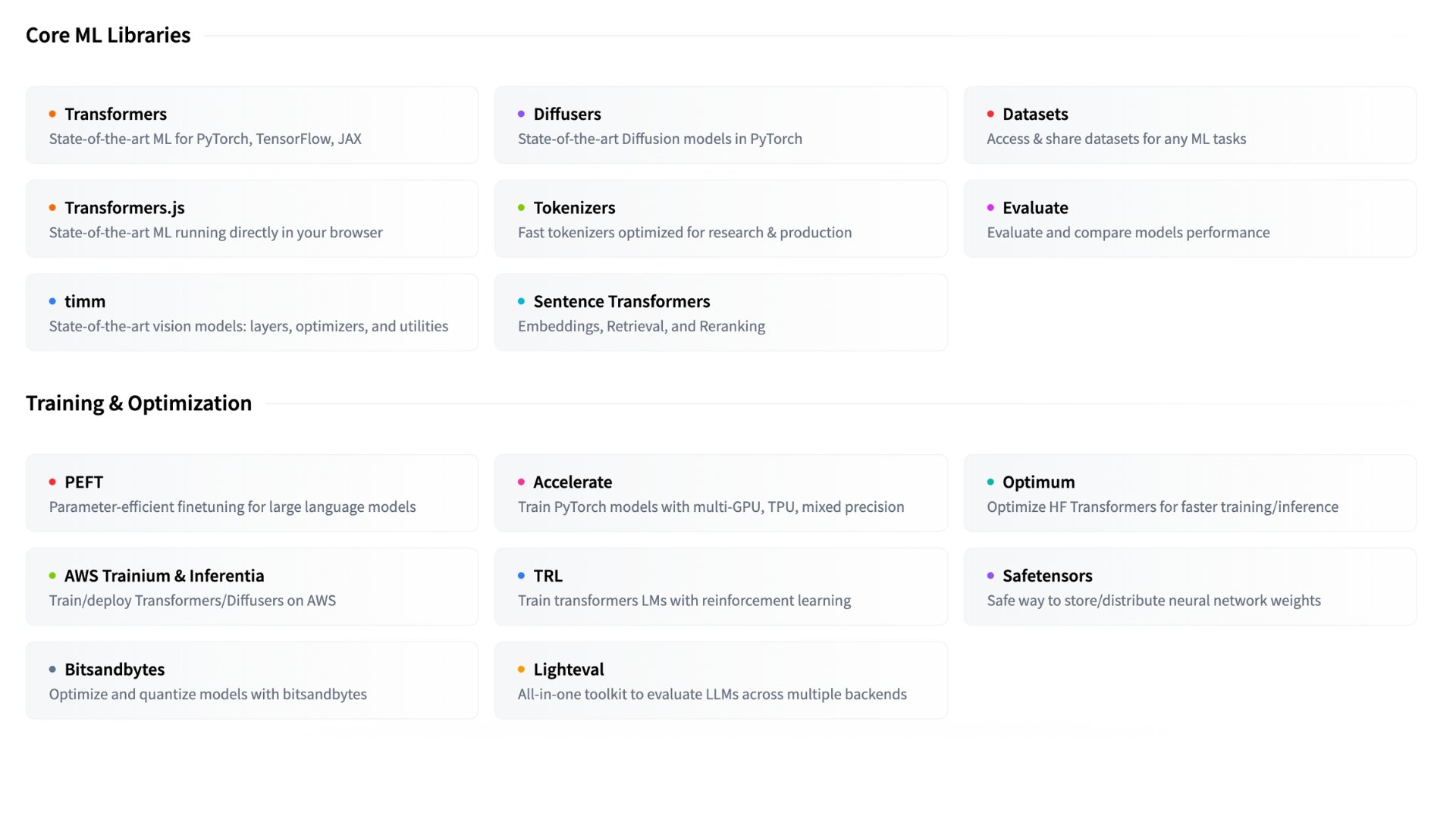Image resolution: width=1456 pixels, height=819 pixels.
Task: Click the green dot beside Tokenizers
Action: [521, 208]
